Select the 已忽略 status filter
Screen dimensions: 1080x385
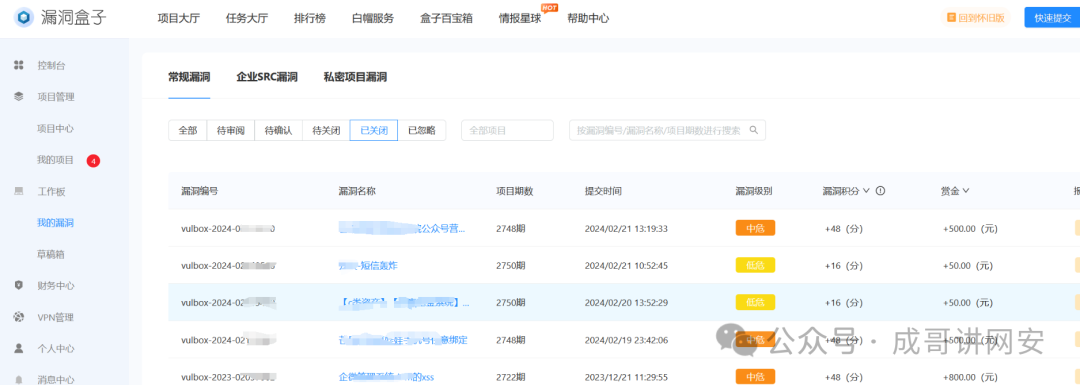[x=422, y=130]
